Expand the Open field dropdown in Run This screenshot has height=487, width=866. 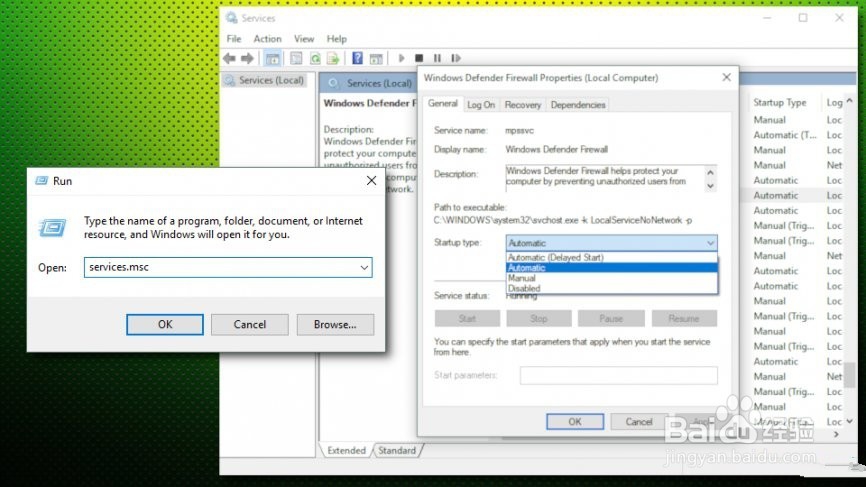364,267
